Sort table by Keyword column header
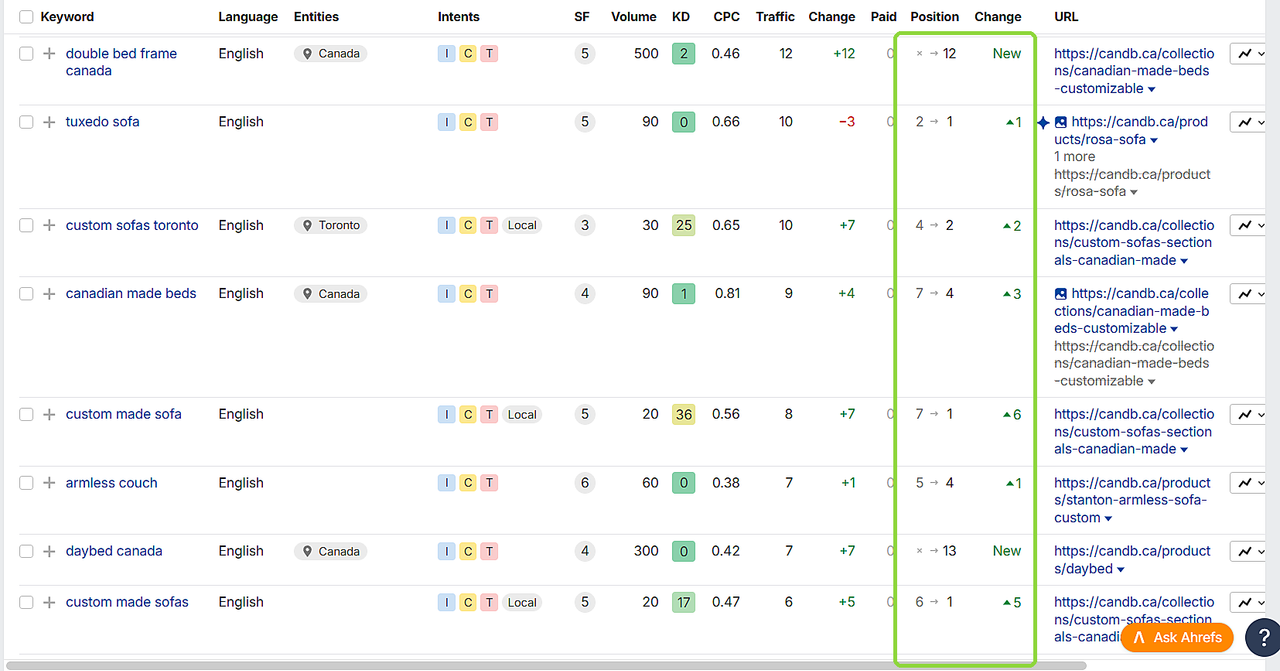The width and height of the screenshot is (1280, 671). tap(67, 17)
